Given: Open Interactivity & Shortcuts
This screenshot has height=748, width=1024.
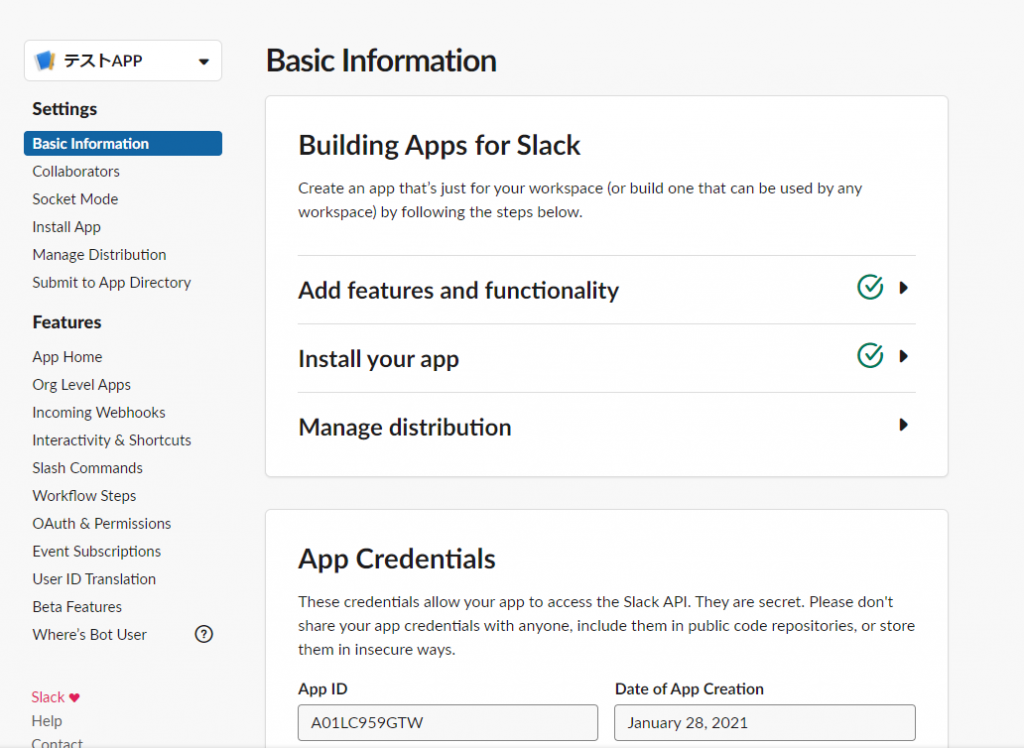Looking at the screenshot, I should [x=112, y=440].
